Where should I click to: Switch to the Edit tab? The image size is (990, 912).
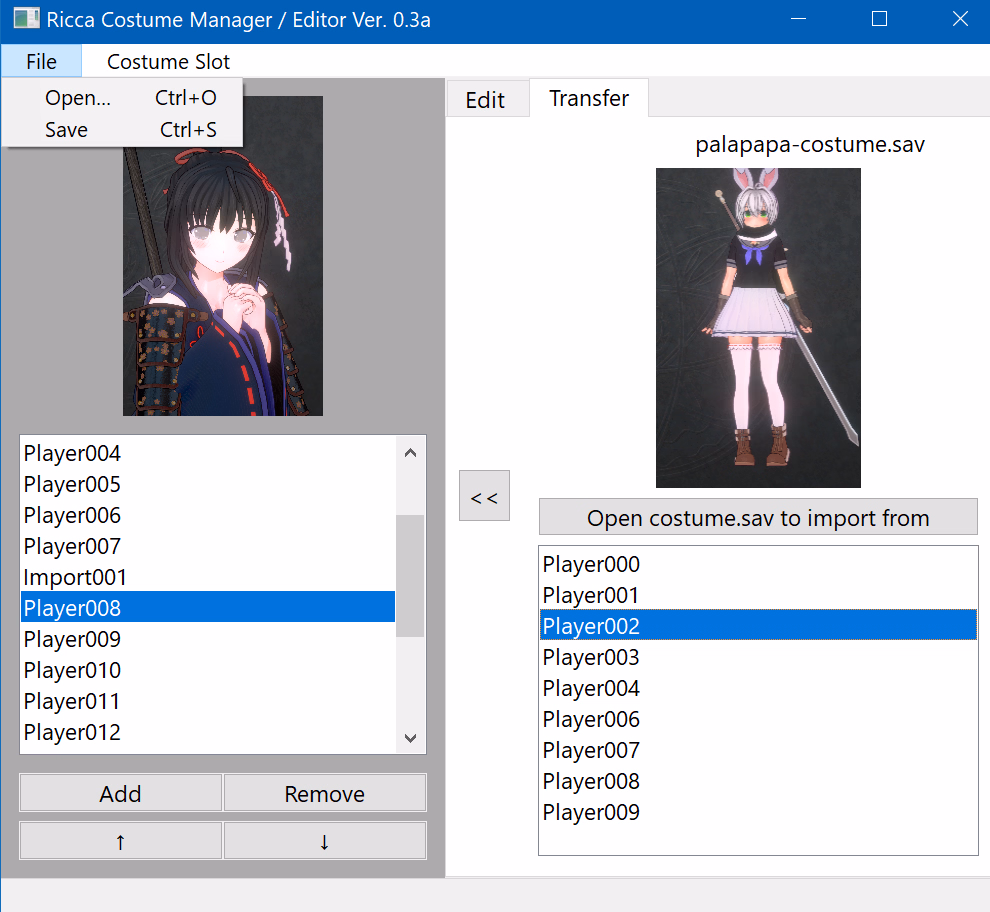coord(485,100)
